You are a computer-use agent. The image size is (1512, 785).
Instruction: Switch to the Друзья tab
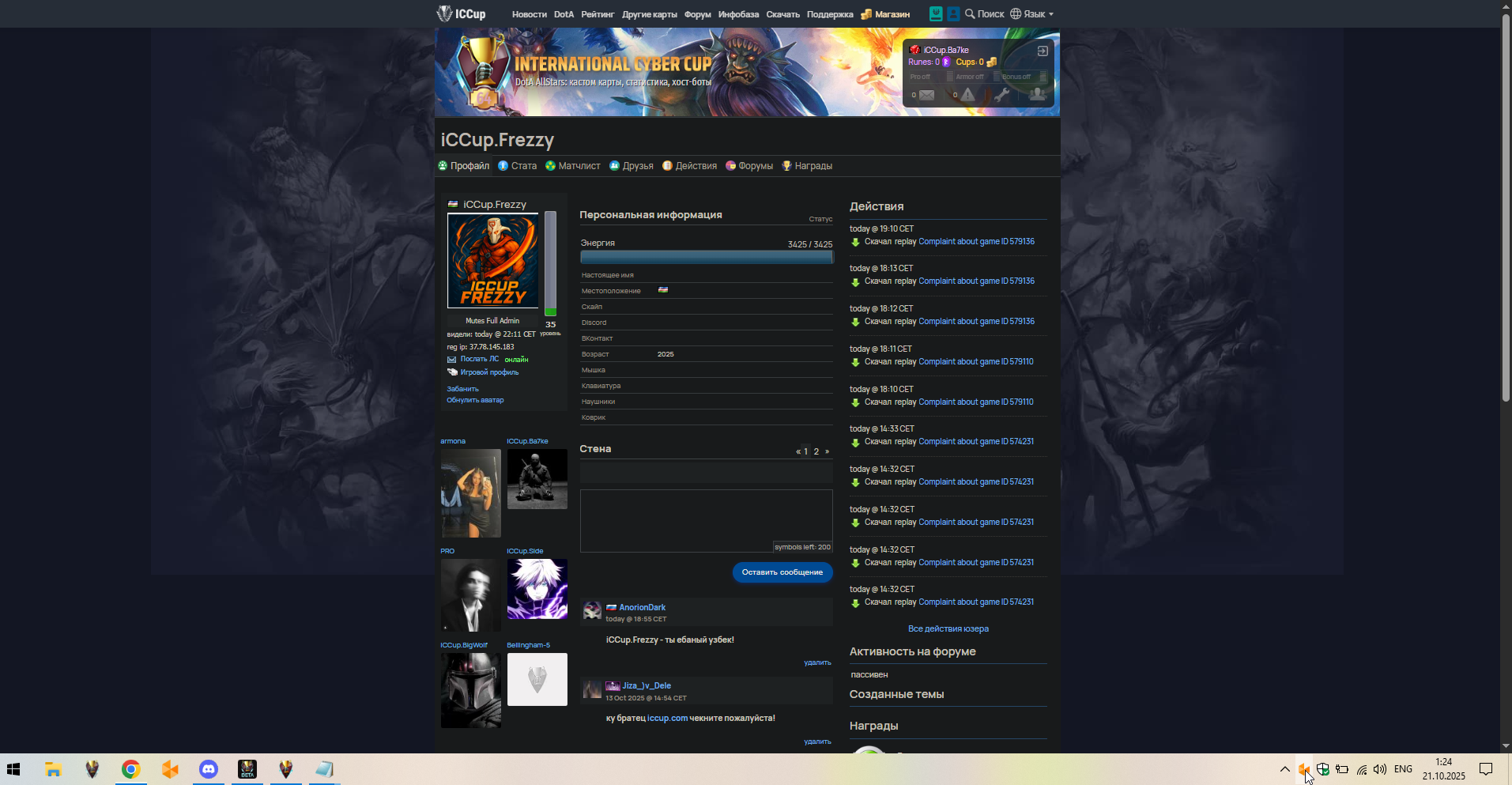631,166
